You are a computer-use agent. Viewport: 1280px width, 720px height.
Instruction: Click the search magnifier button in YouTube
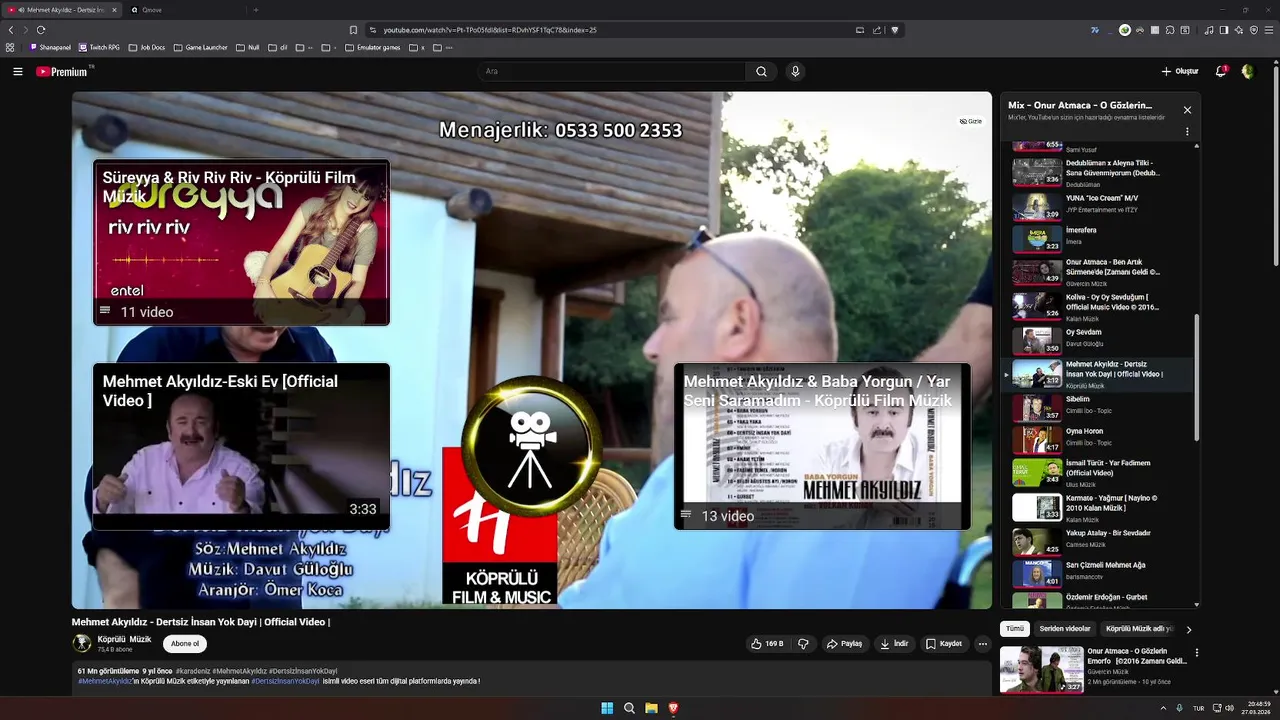(x=761, y=72)
